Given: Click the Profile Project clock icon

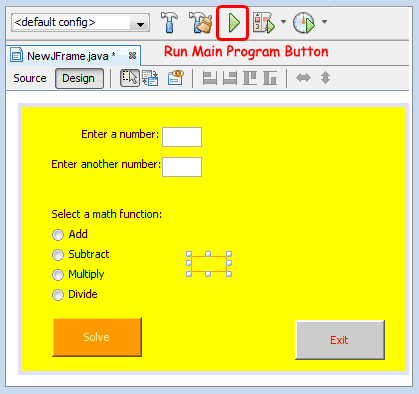Looking at the screenshot, I should point(304,22).
